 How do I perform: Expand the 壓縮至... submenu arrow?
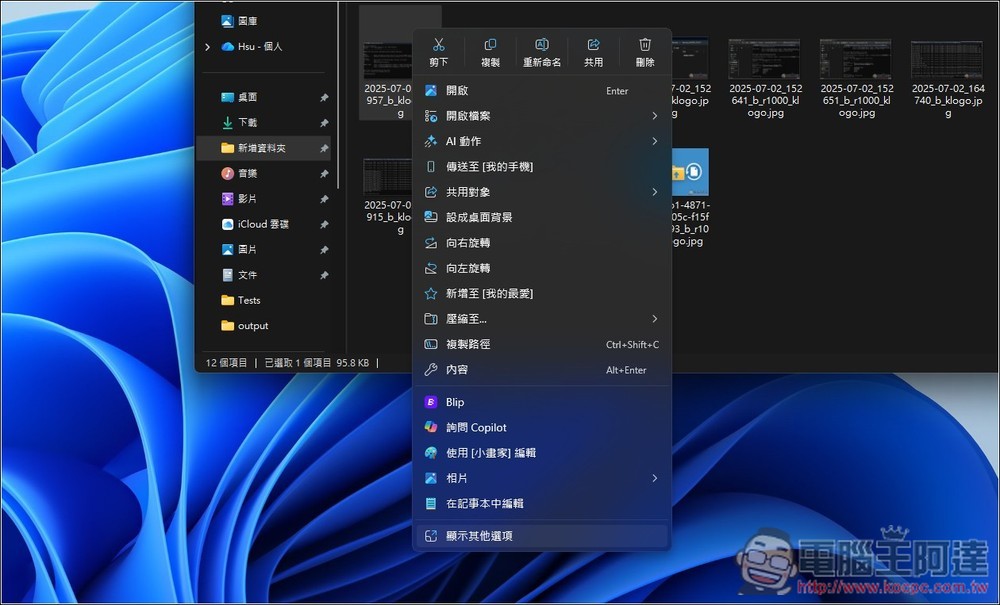tap(654, 319)
